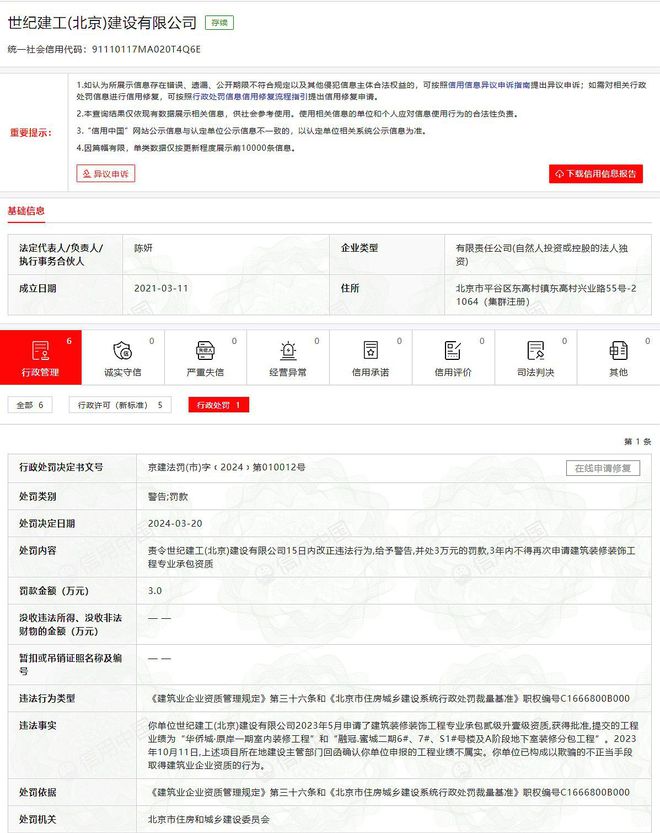The height and width of the screenshot is (833, 660).
Task: Click company title 世纪建工(北京)建设有限公司
Action: point(102,23)
